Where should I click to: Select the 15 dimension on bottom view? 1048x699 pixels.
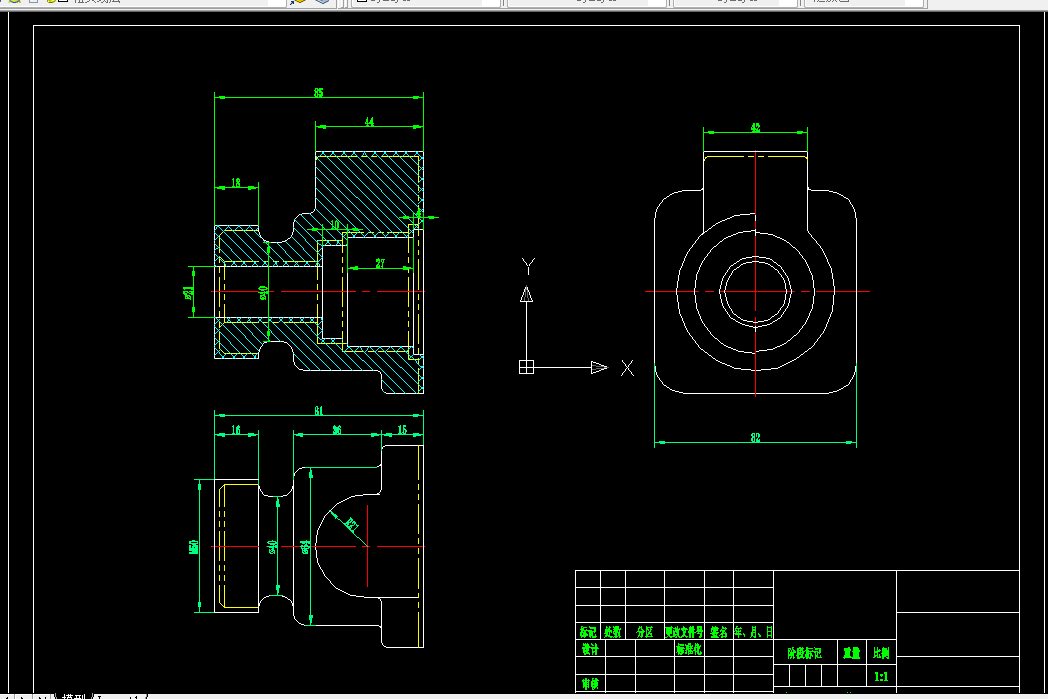[x=402, y=430]
